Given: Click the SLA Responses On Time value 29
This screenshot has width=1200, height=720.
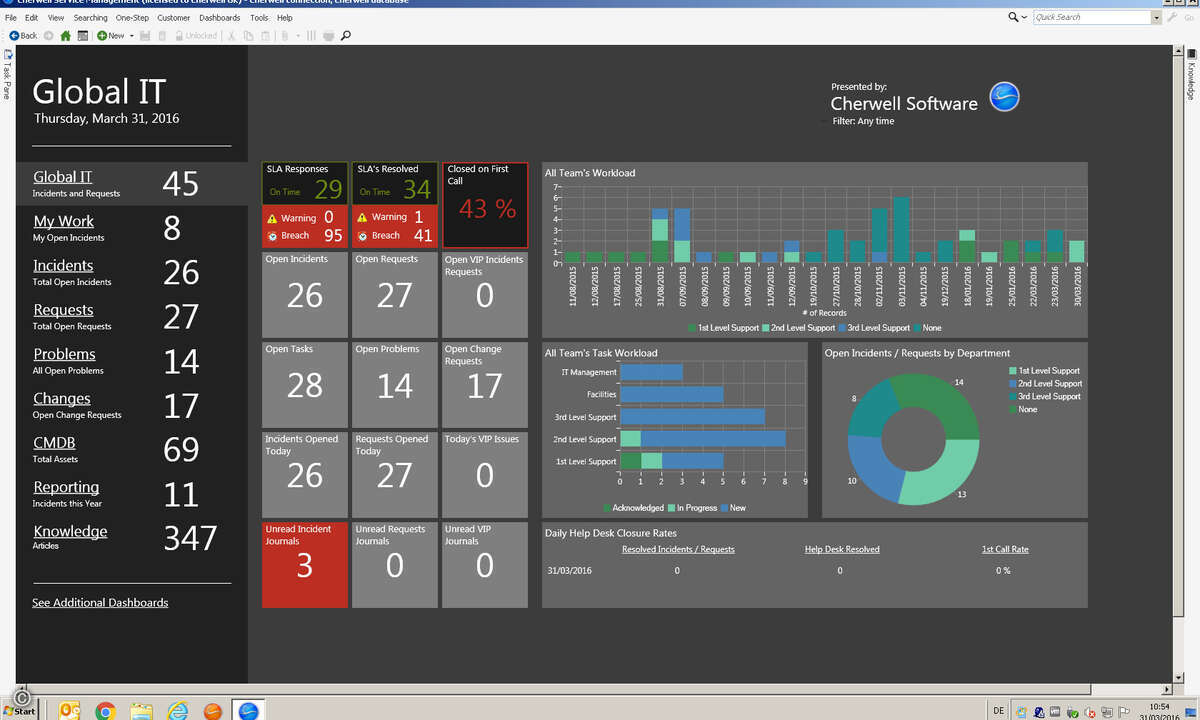Looking at the screenshot, I should [x=328, y=190].
